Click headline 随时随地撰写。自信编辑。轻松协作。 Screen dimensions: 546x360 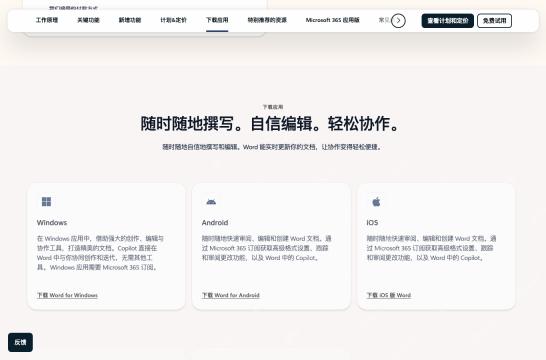click(270, 124)
